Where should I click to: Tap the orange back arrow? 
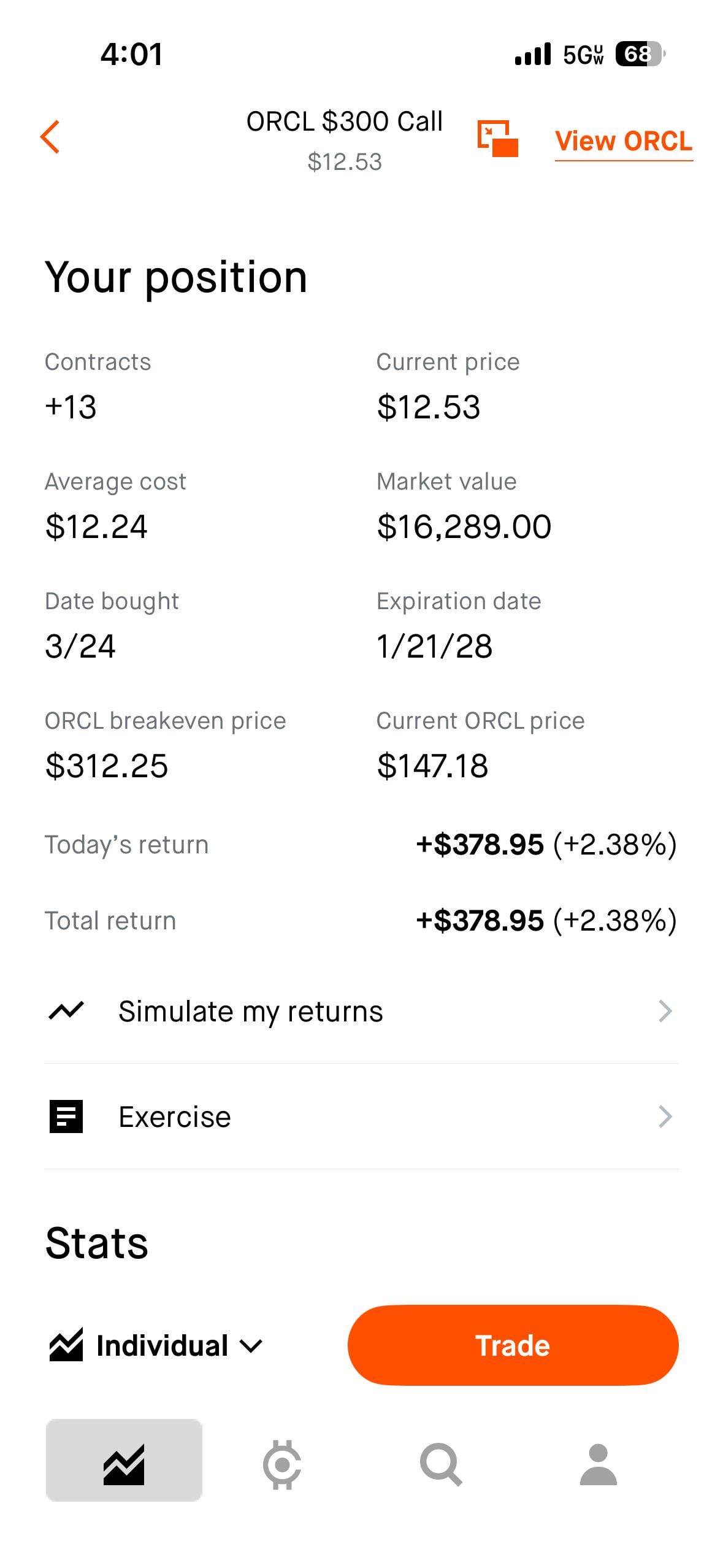point(50,136)
